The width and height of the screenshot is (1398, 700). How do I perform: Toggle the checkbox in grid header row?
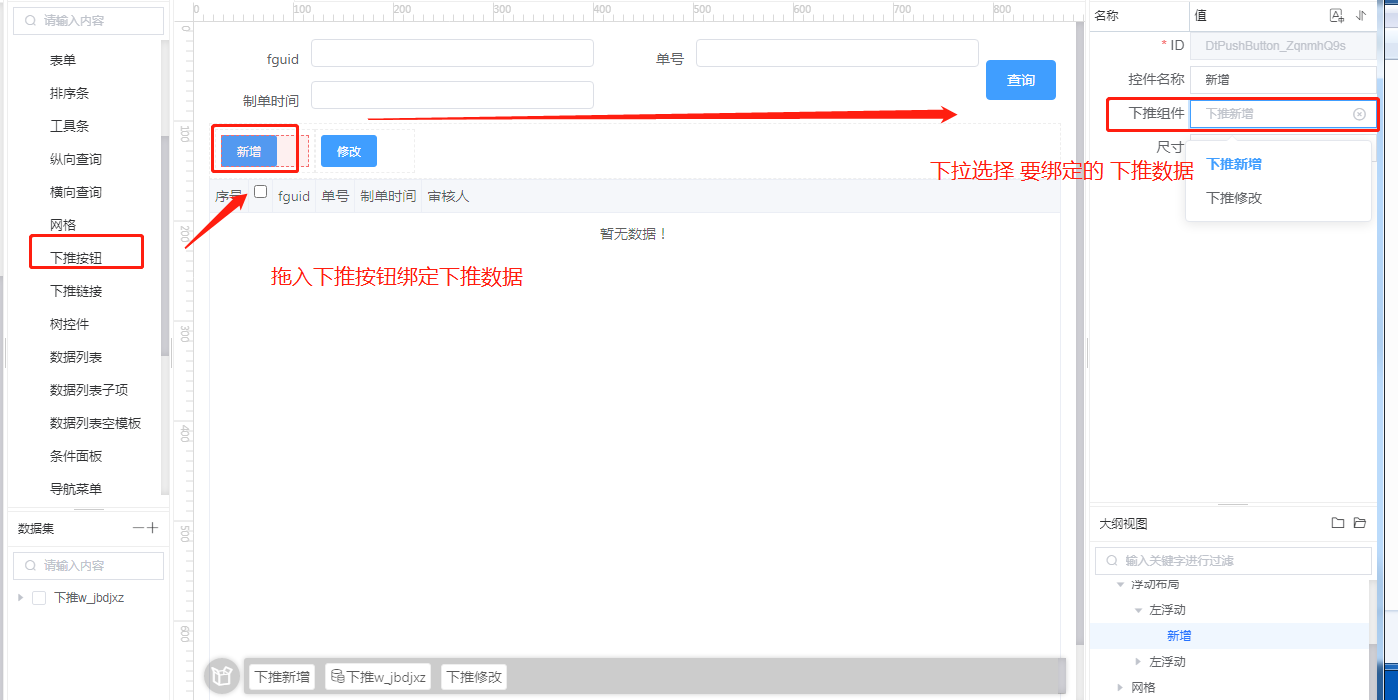pos(261,192)
